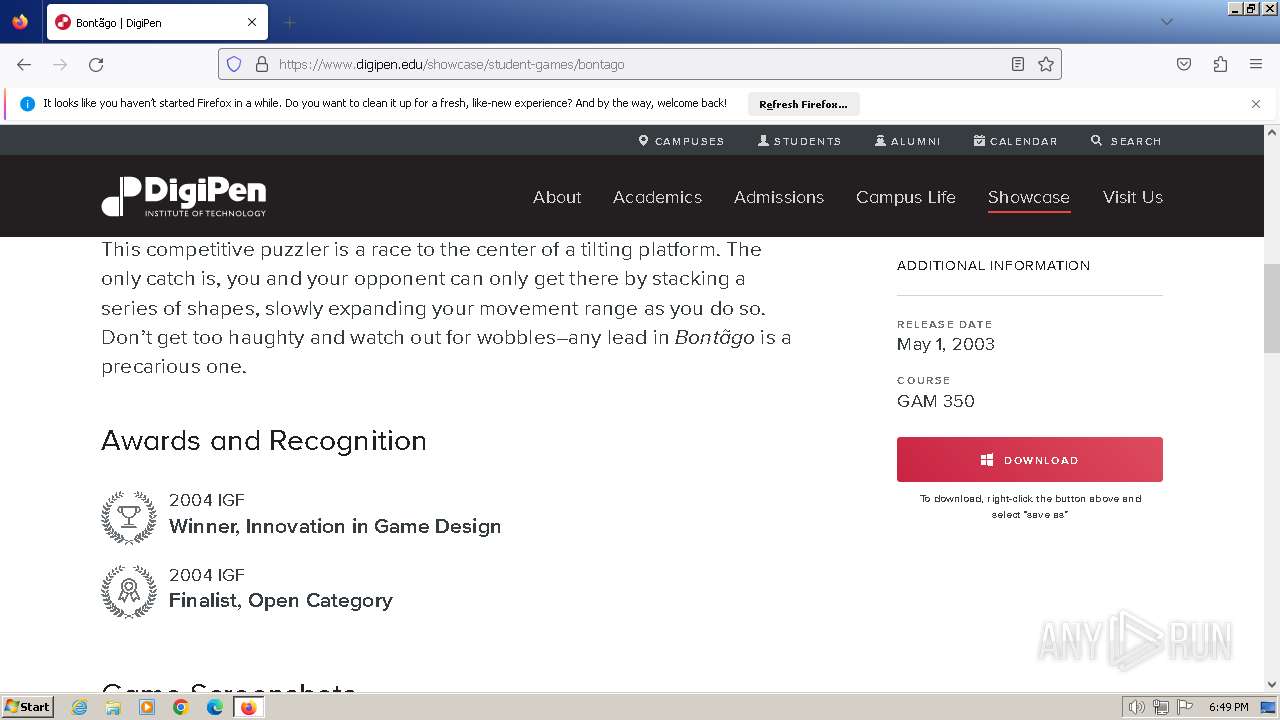
Task: Click the Refresh Firefox button
Action: point(803,104)
